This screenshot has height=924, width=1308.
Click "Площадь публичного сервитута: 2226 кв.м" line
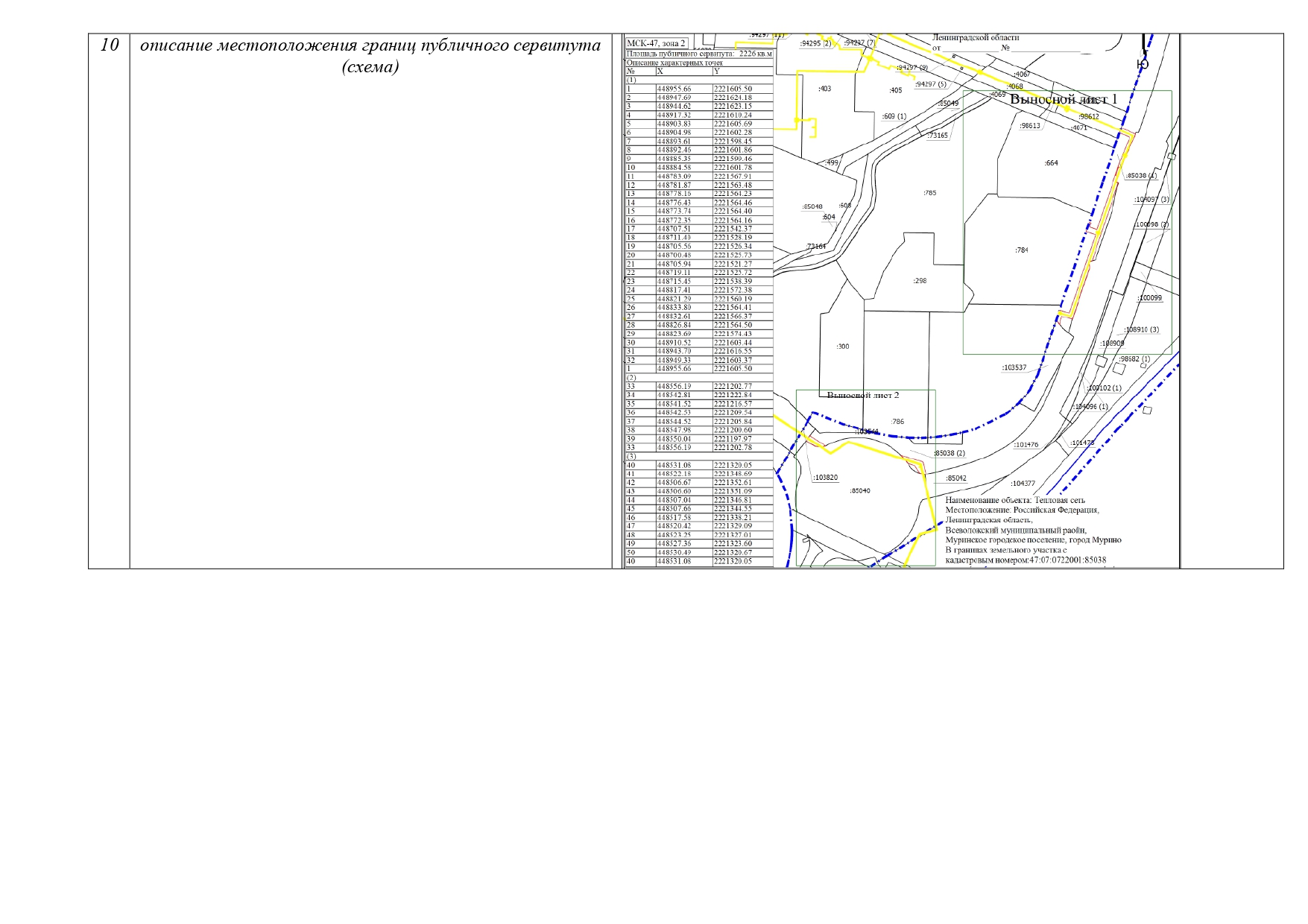(700, 54)
